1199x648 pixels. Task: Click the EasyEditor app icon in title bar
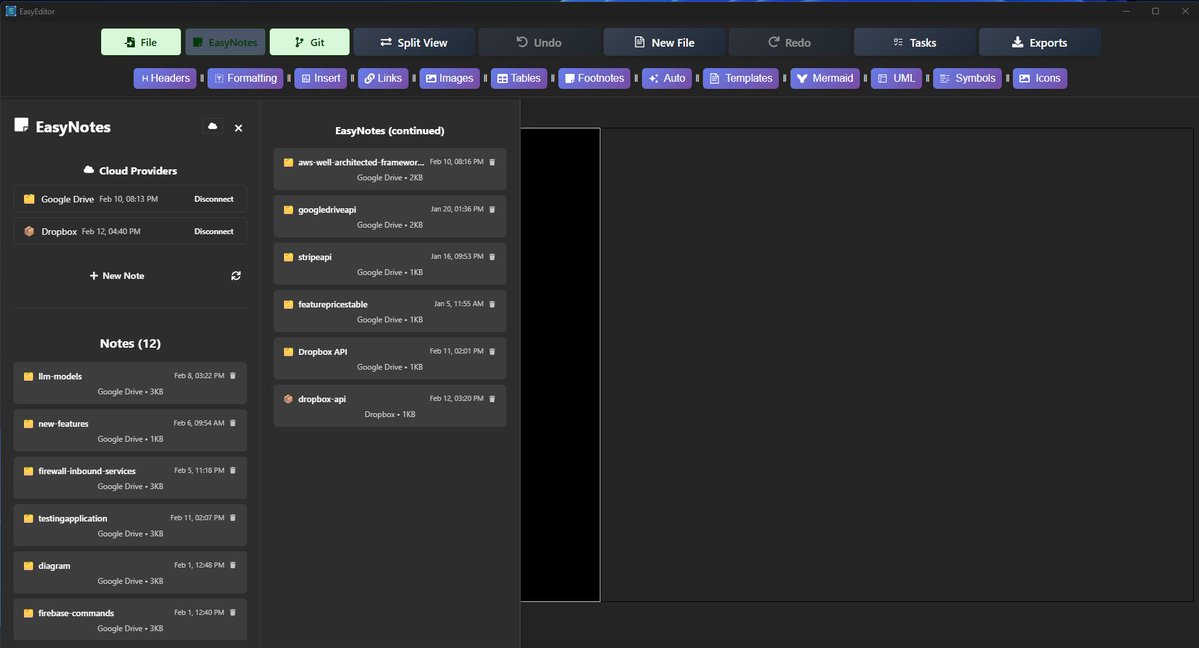pyautogui.click(x=11, y=11)
